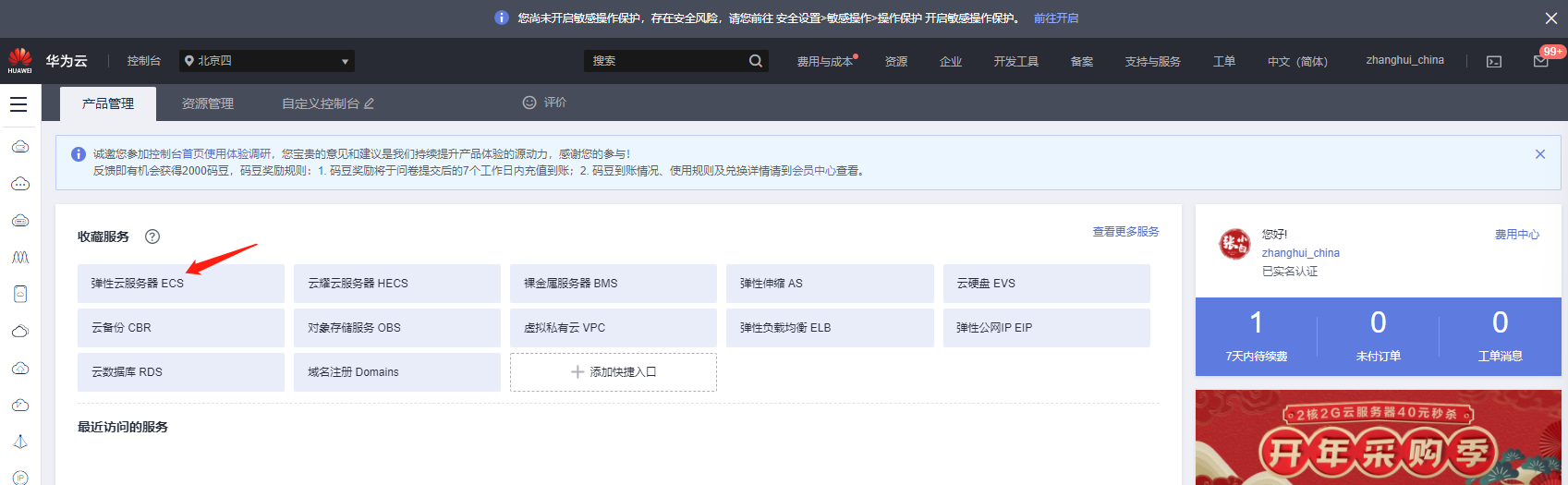The width and height of the screenshot is (1568, 485).
Task: Open the 云硬盘 EVS tile
Action: pyautogui.click(x=1047, y=284)
